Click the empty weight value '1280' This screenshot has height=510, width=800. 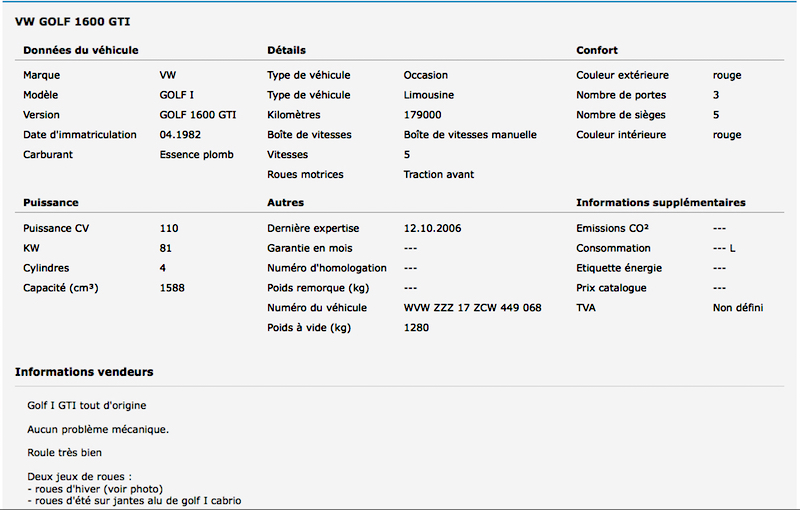[416, 328]
